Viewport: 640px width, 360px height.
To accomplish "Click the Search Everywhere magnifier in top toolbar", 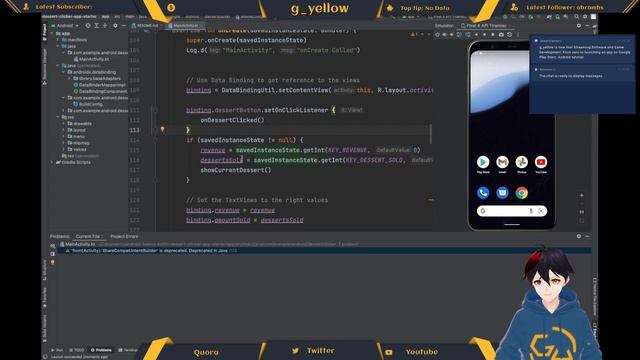I will tap(576, 17).
